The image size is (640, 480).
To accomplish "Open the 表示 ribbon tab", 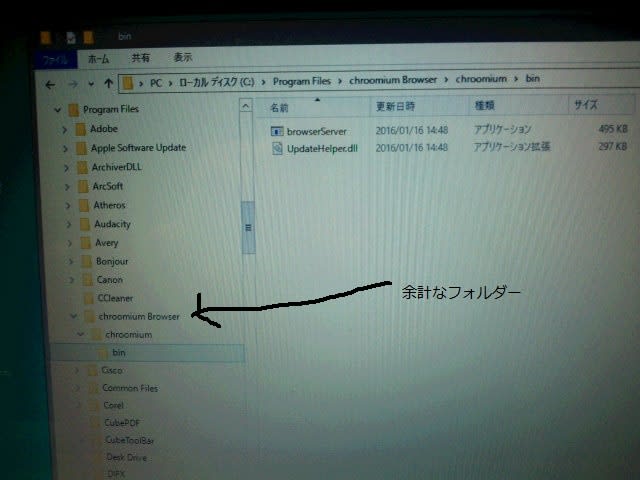I will click(x=183, y=58).
